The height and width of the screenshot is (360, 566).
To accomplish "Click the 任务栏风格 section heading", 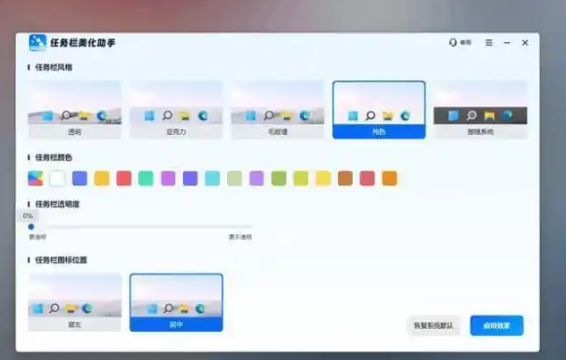I will click(x=53, y=67).
